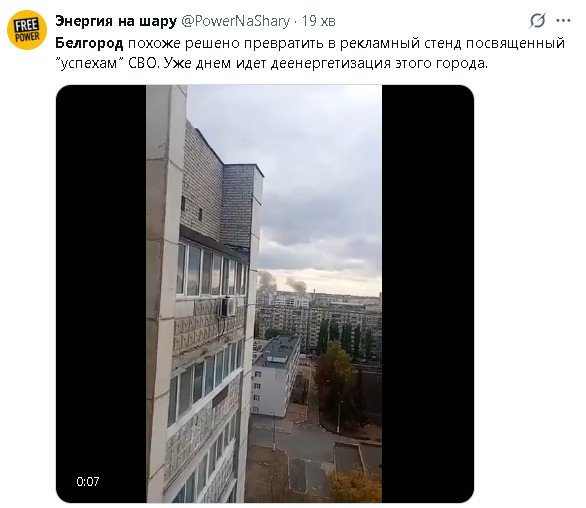Open the post via the 19 хв timestamp
The height and width of the screenshot is (508, 586).
point(319,21)
